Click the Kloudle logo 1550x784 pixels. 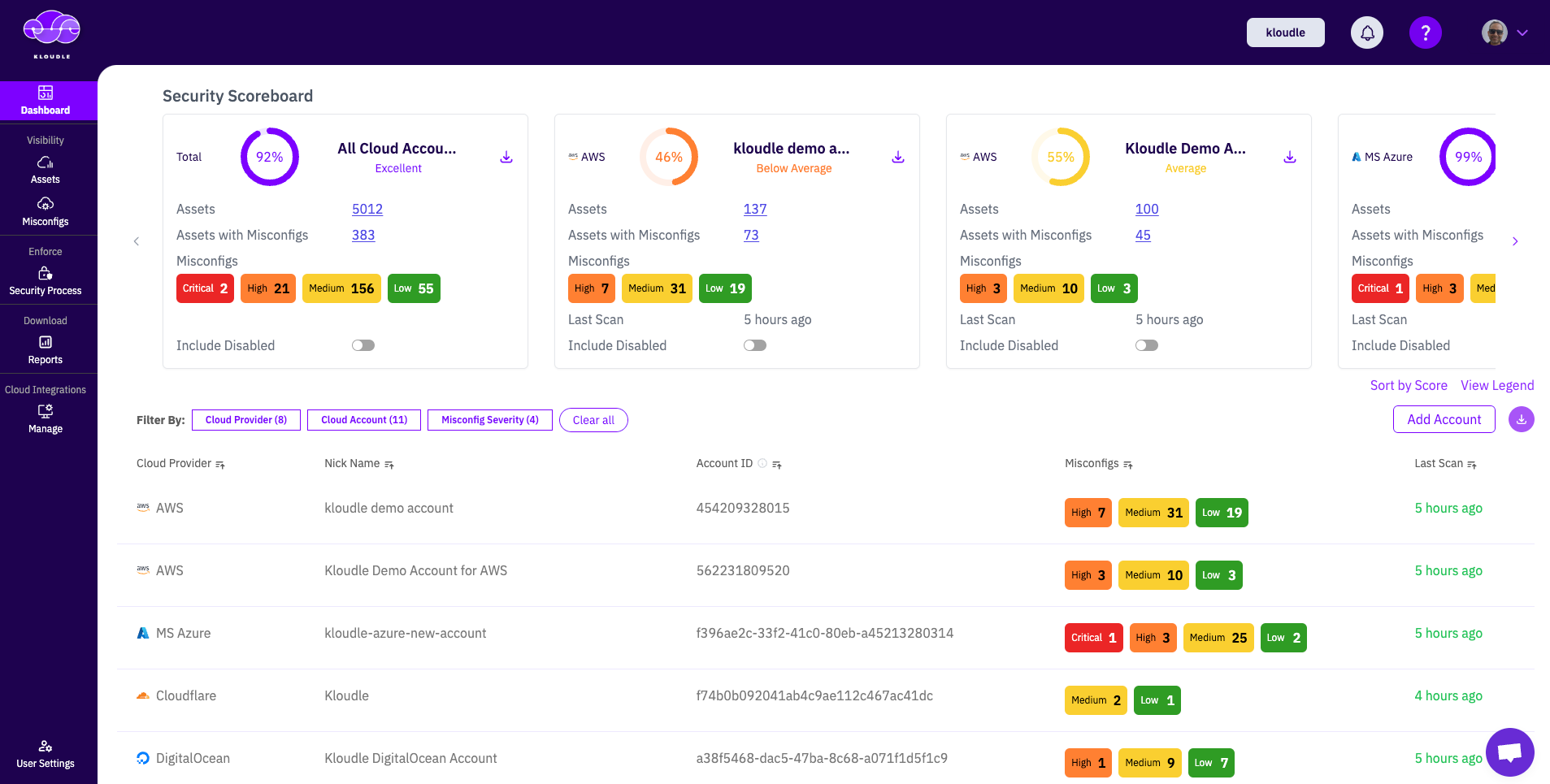tap(52, 34)
